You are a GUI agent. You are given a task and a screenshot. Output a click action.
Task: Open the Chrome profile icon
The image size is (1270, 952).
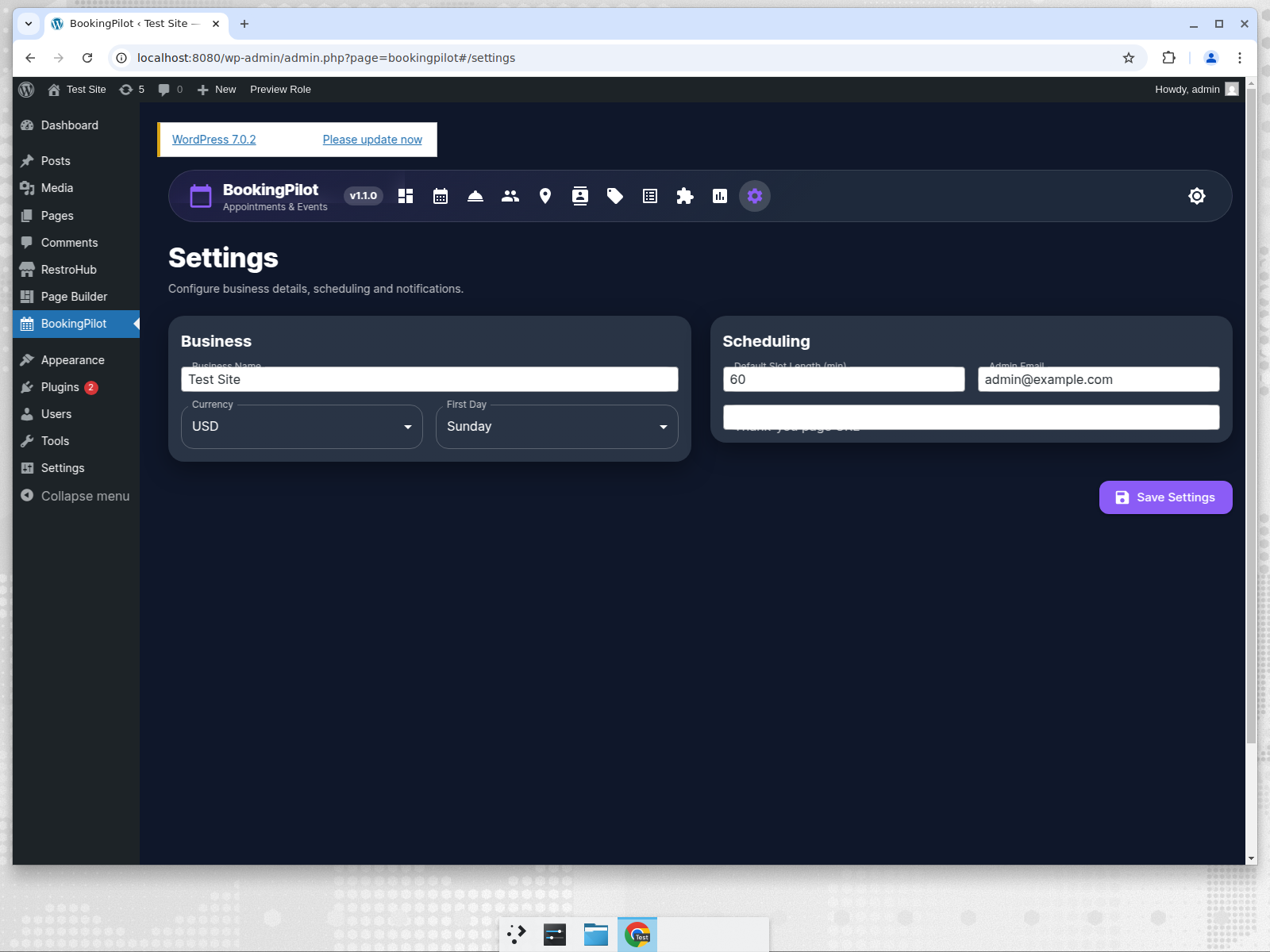[x=1211, y=58]
